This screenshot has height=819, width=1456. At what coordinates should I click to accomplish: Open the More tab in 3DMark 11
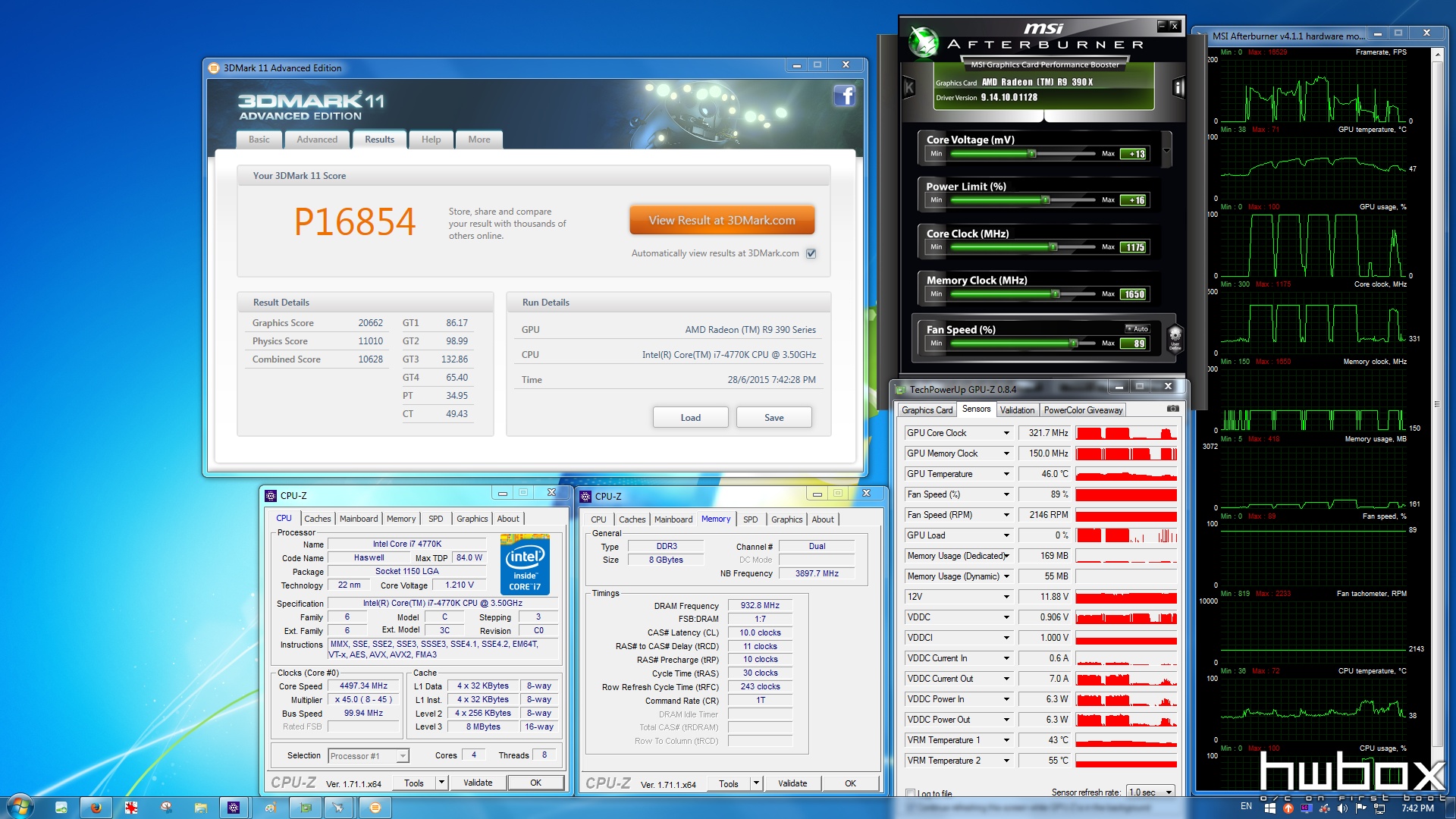pyautogui.click(x=479, y=140)
